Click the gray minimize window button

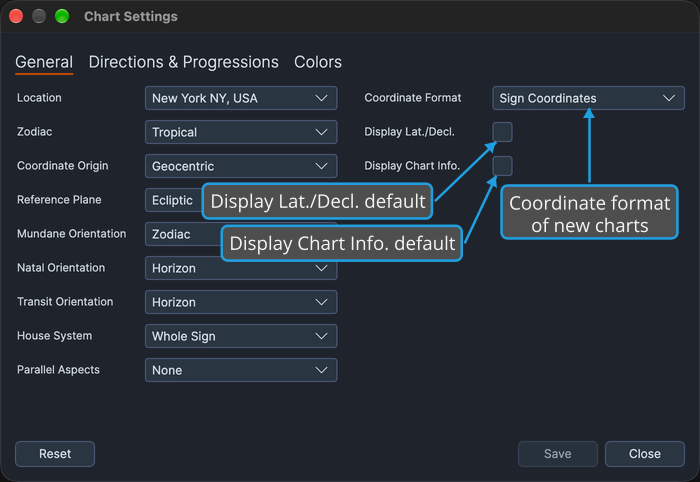(x=39, y=17)
